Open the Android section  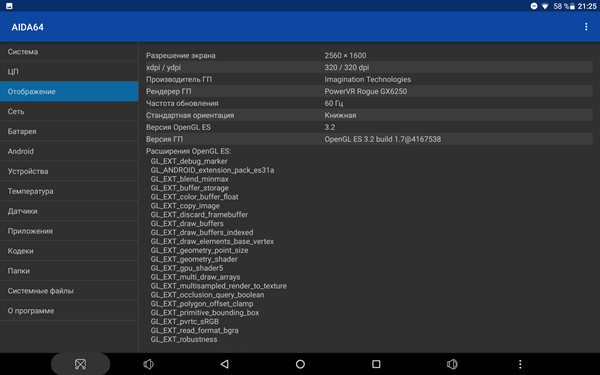click(69, 151)
